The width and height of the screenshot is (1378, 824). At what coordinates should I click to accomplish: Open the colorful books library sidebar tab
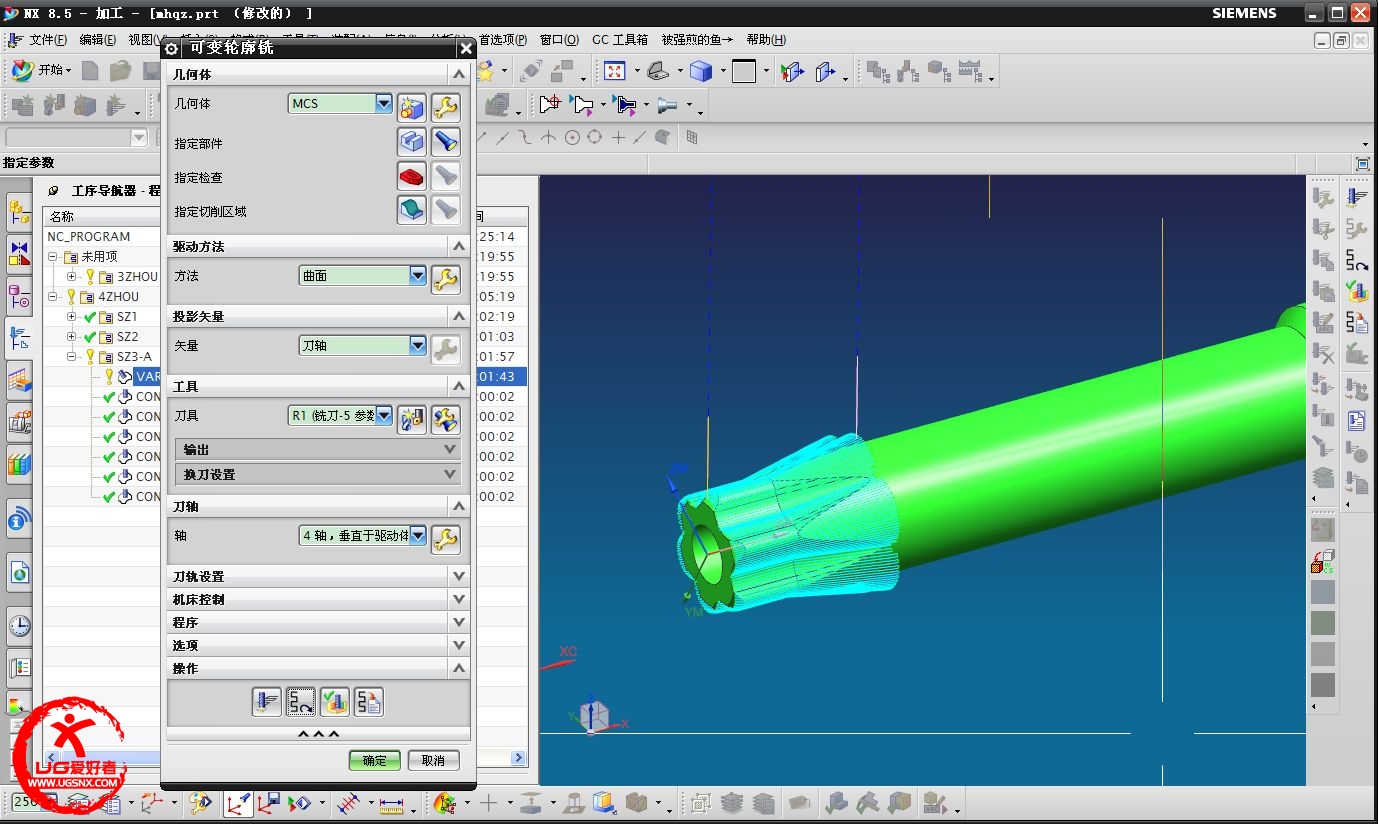pos(19,464)
